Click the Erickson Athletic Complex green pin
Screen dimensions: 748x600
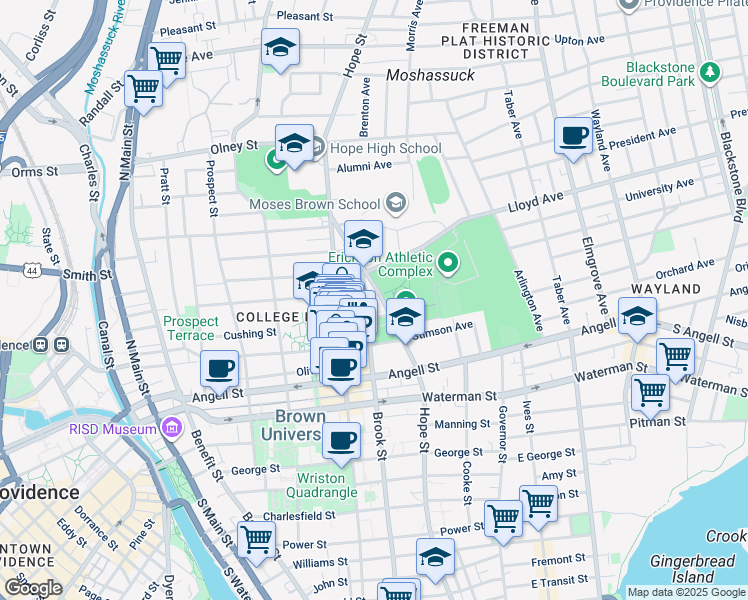click(x=447, y=264)
